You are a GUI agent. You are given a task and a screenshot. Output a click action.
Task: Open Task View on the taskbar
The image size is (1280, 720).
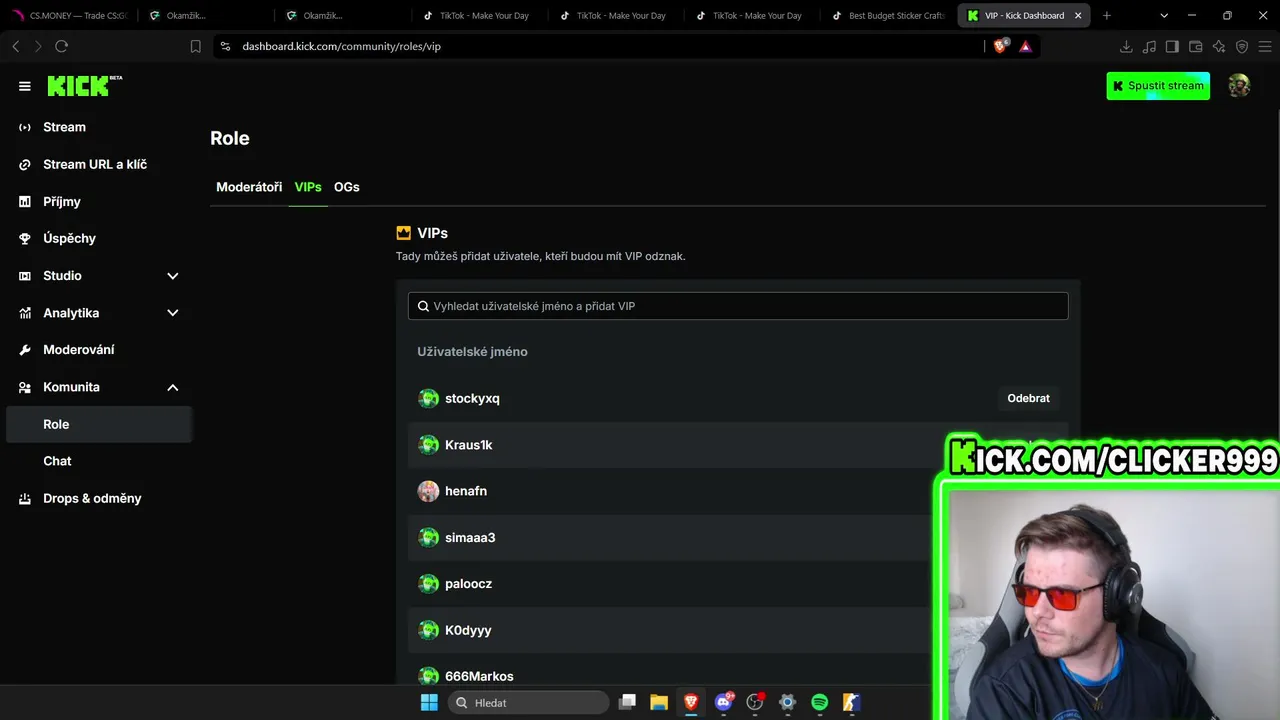pyautogui.click(x=628, y=702)
